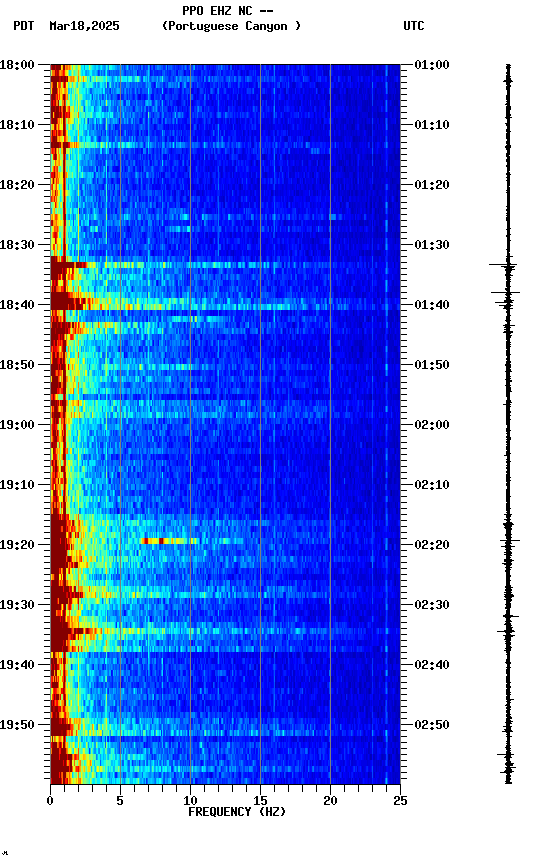Click the '19:50' PDT time label
This screenshot has height=864, width=552.
17,725
